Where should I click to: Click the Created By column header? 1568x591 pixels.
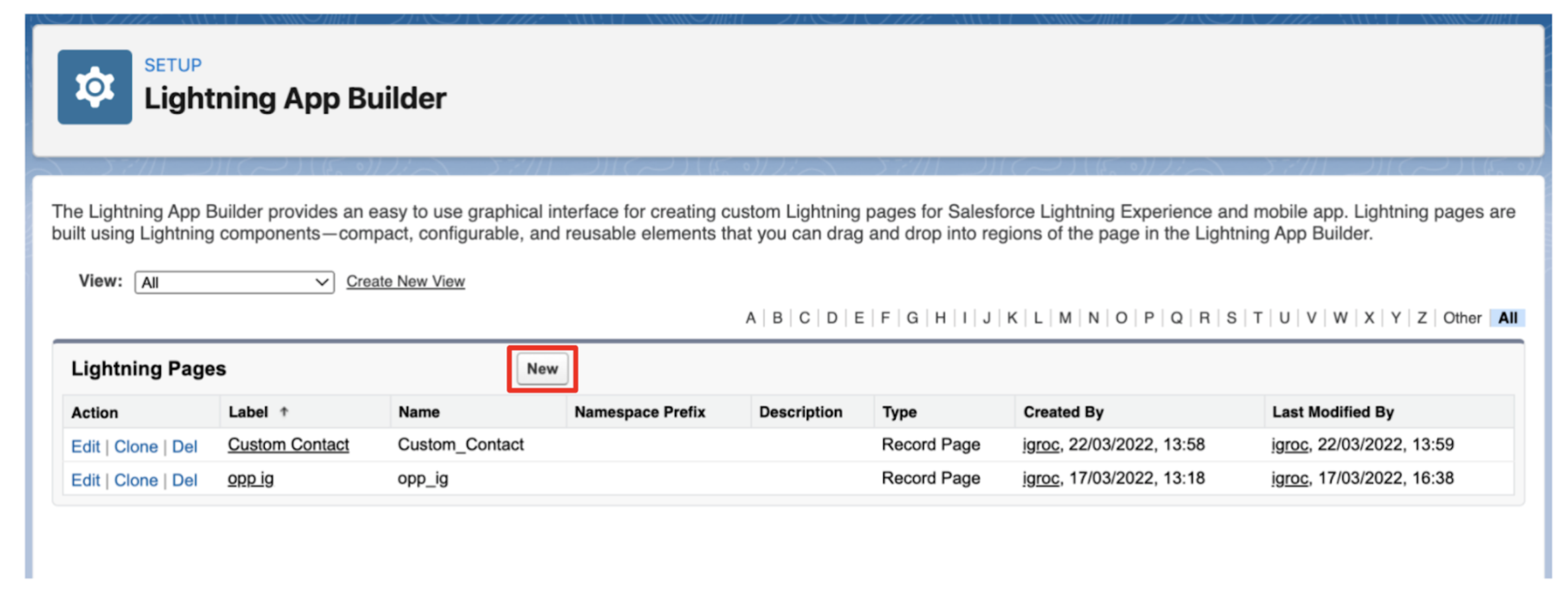pos(1063,412)
